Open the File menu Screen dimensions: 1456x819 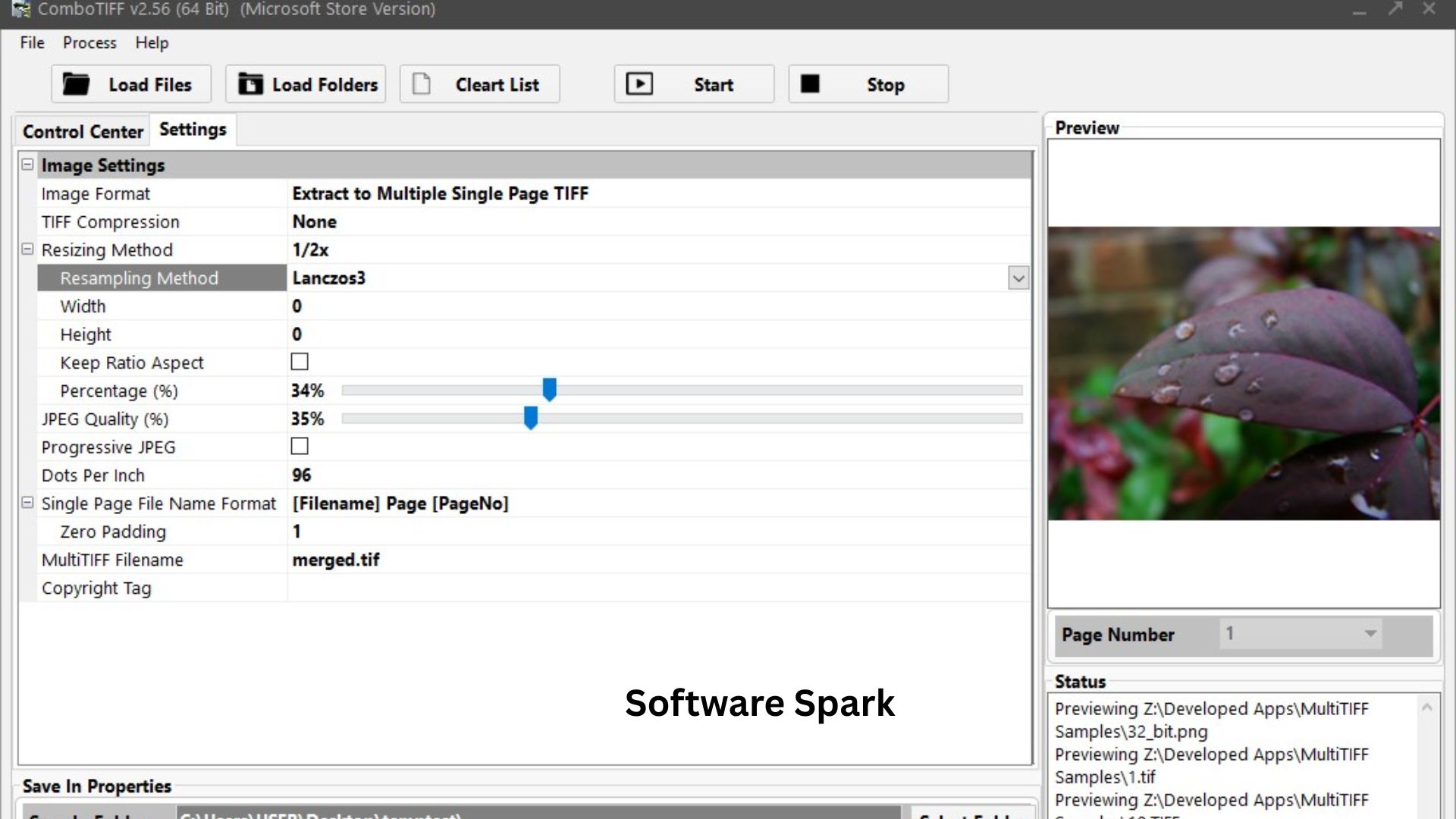32,42
